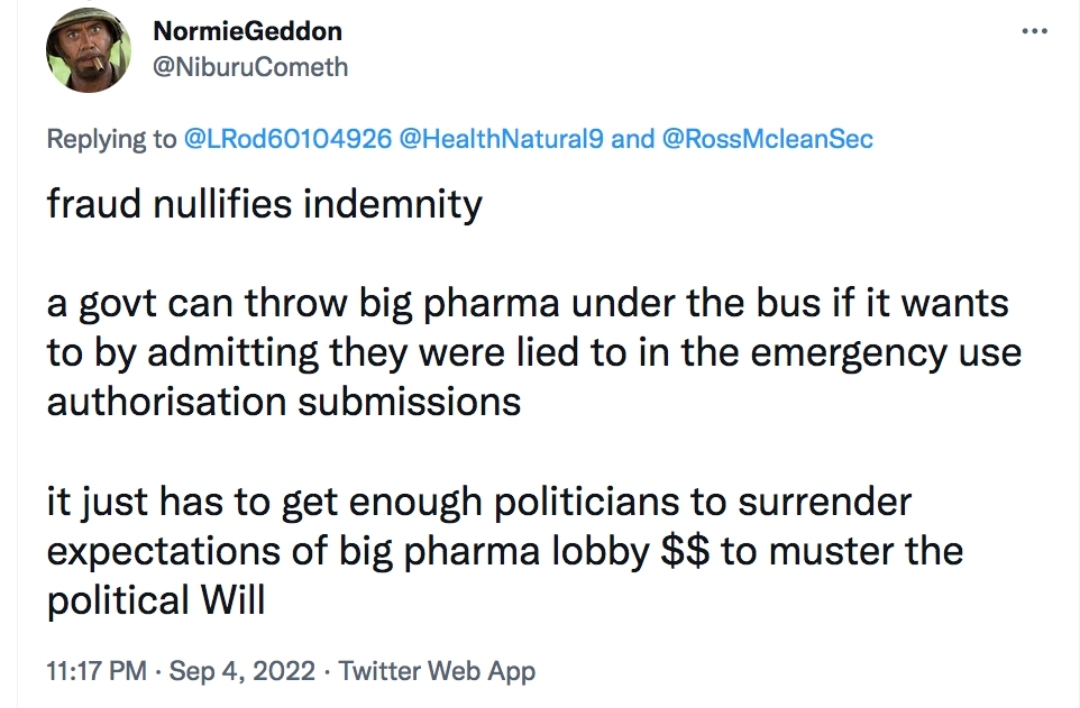1080x708 pixels.
Task: Click the 11:17 PM timestamp
Action: pos(96,671)
